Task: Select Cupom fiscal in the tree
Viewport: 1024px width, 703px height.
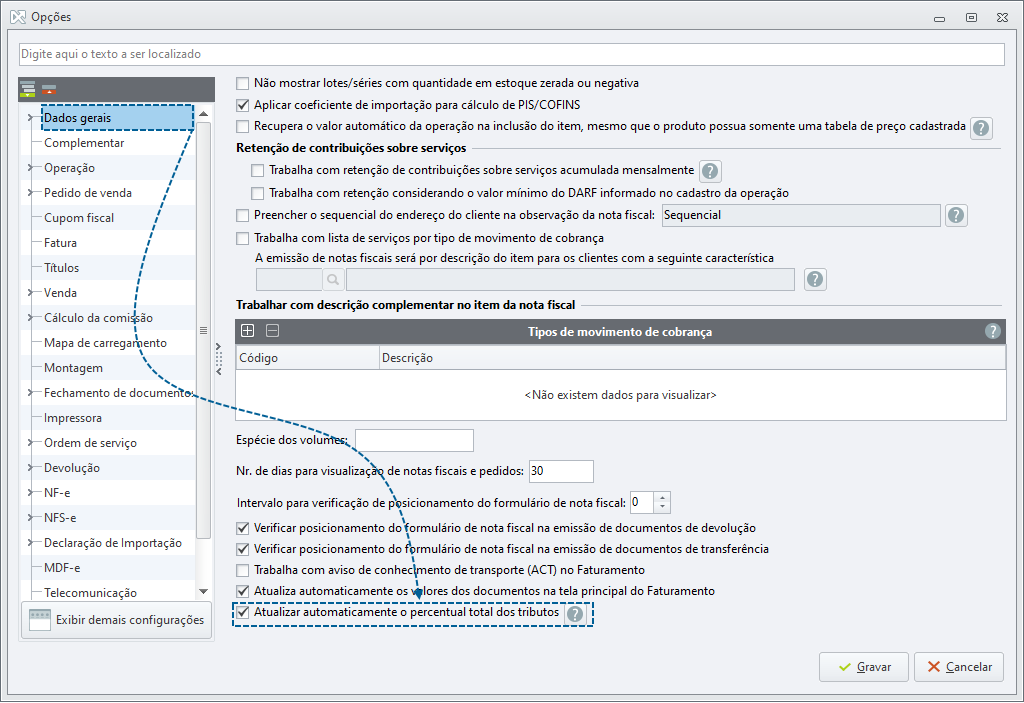Action: (x=79, y=218)
